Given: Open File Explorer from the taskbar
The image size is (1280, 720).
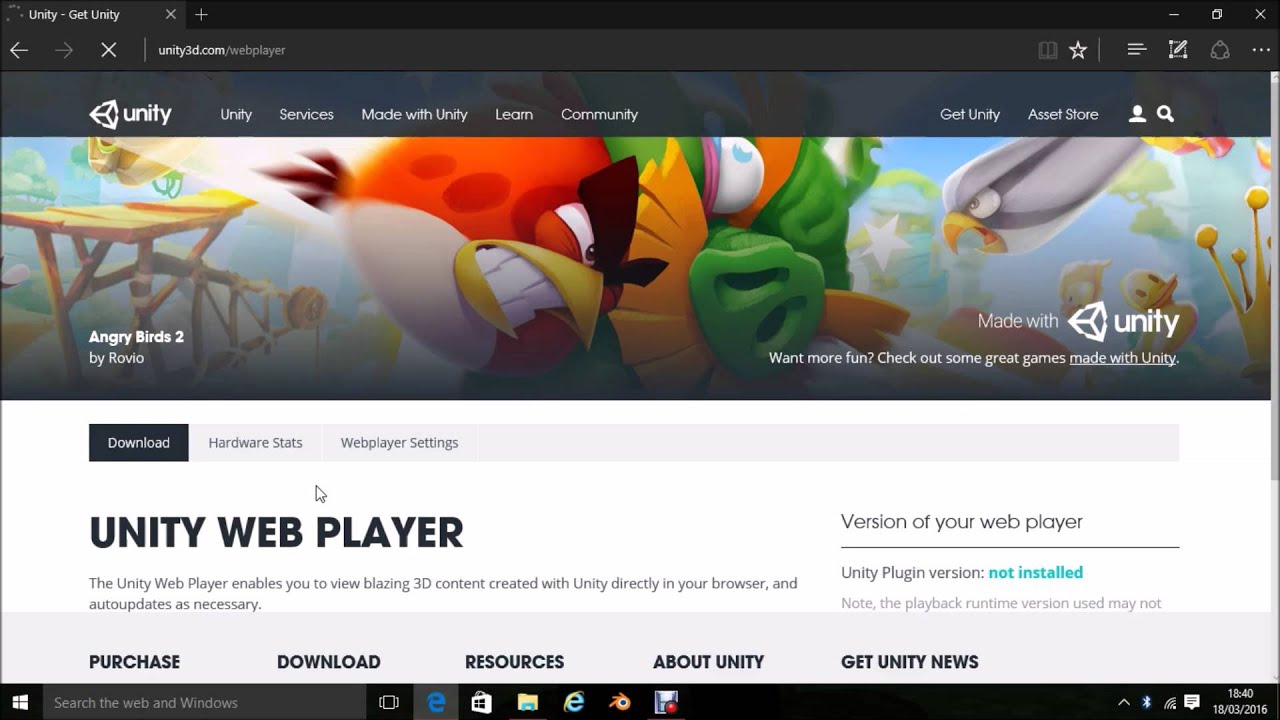Looking at the screenshot, I should pos(527,703).
